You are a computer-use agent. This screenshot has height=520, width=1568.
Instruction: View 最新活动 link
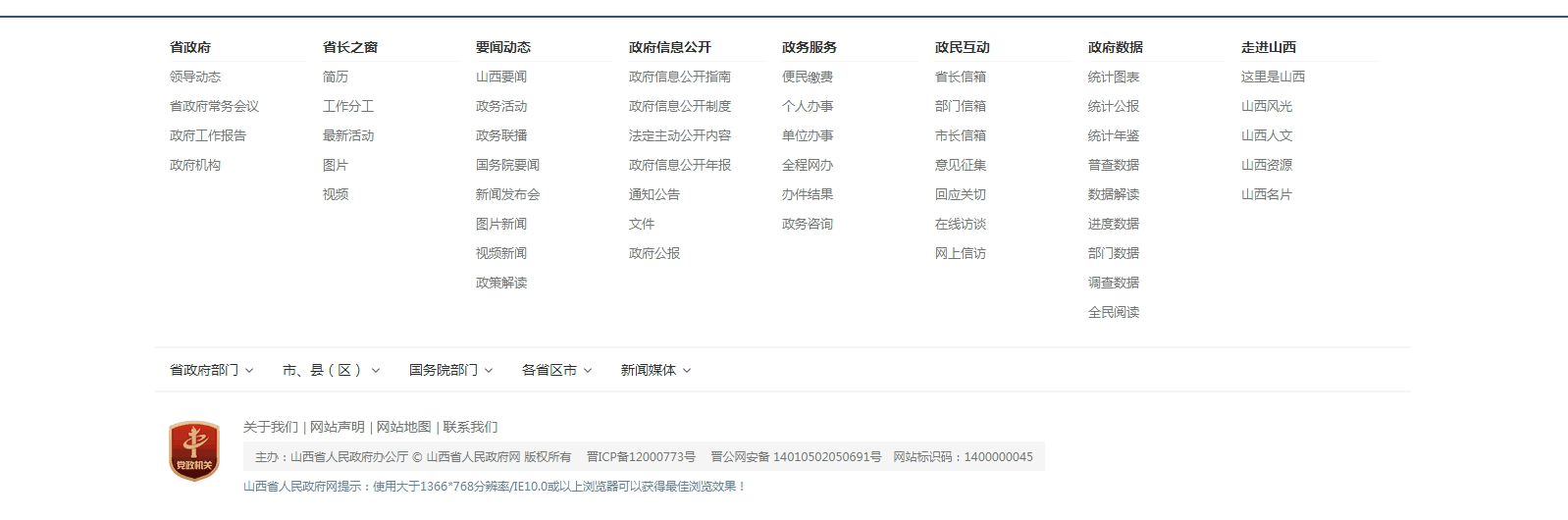(x=348, y=135)
